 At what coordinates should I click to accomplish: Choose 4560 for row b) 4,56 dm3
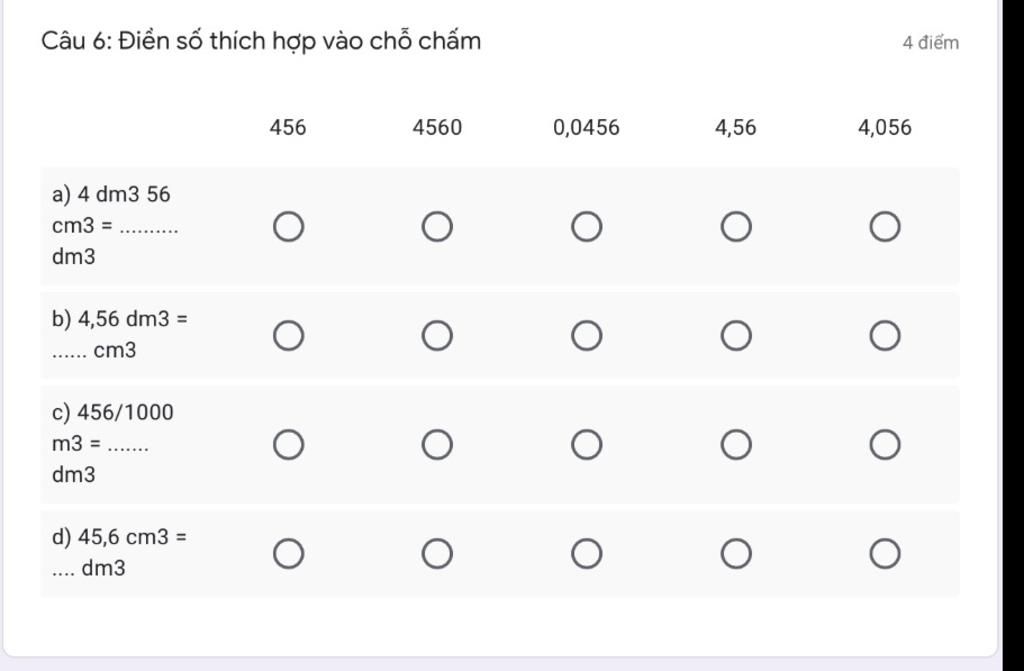tap(437, 336)
